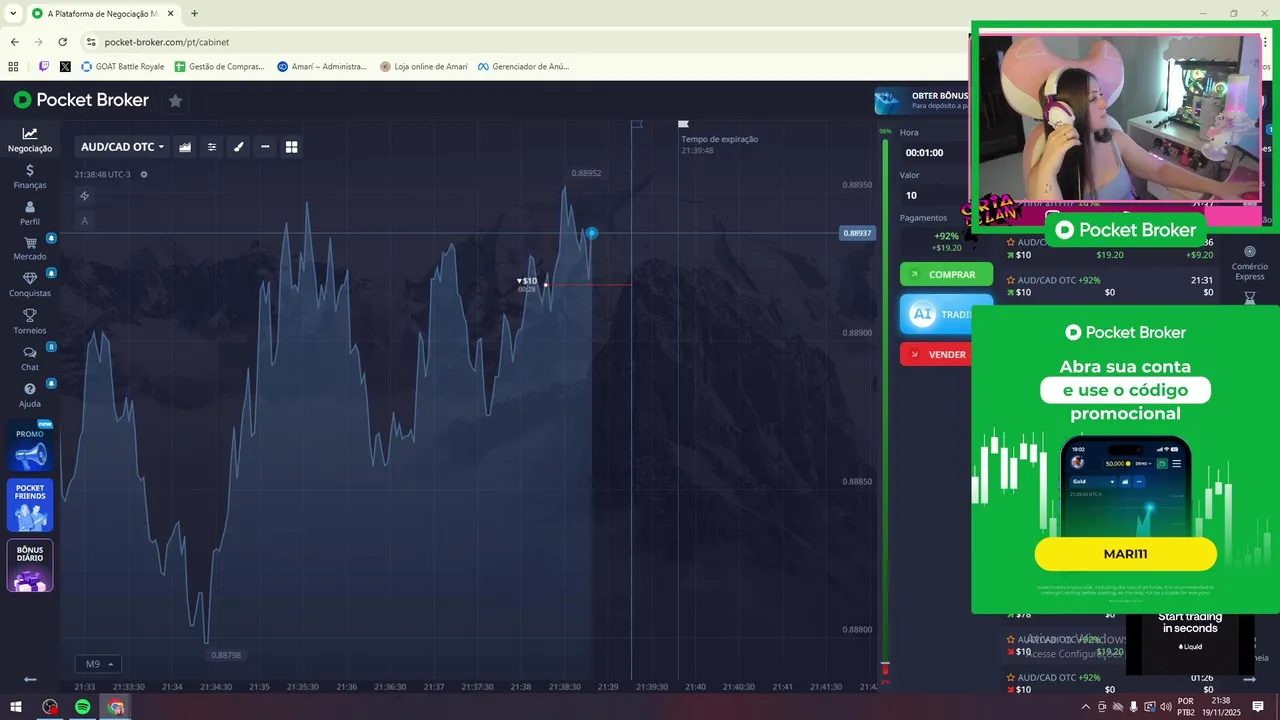Expand the AUD/CAD OTC asset dropdown
This screenshot has width=1280, height=720.
click(122, 147)
